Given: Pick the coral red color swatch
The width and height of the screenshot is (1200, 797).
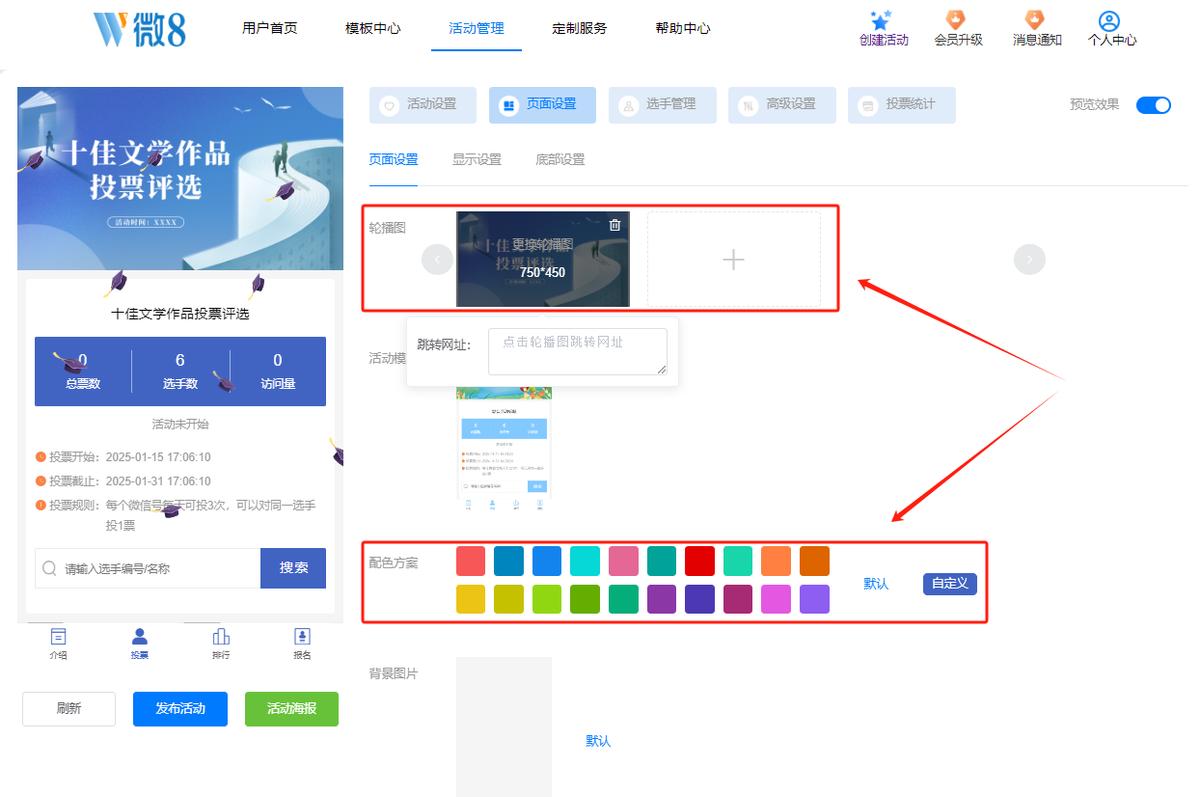Looking at the screenshot, I should (x=471, y=561).
